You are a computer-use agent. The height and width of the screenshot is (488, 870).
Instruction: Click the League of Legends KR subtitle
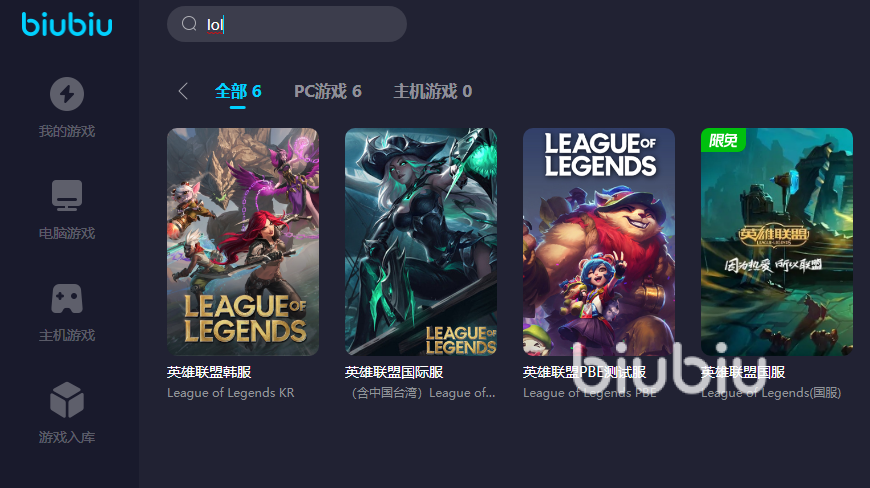coord(231,393)
